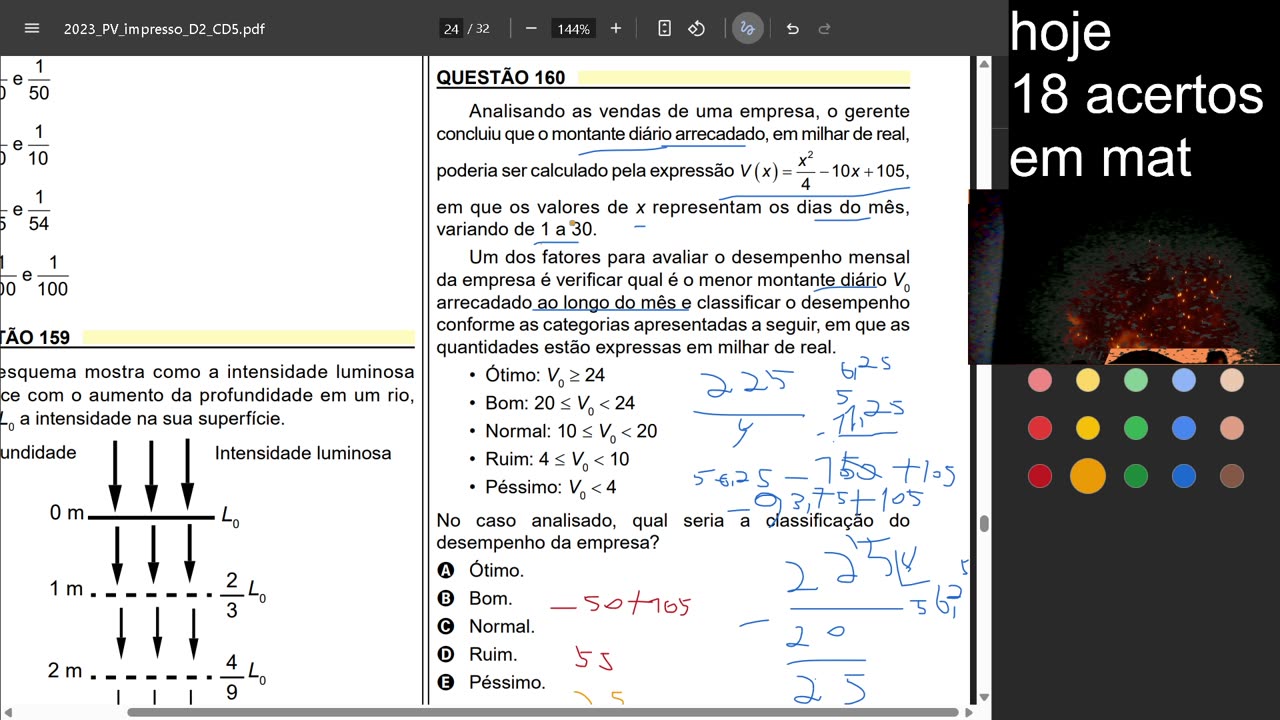
Task: Select the light peach pen color
Action: click(x=1232, y=380)
